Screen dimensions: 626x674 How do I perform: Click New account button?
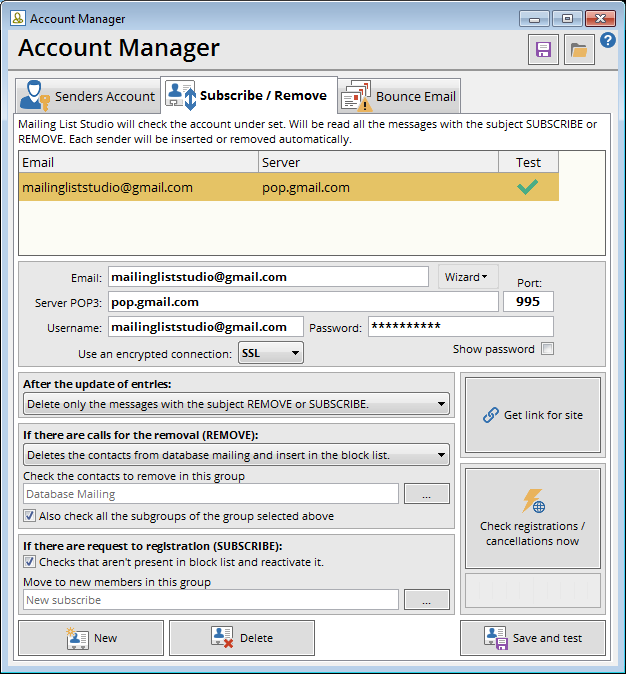(91, 638)
